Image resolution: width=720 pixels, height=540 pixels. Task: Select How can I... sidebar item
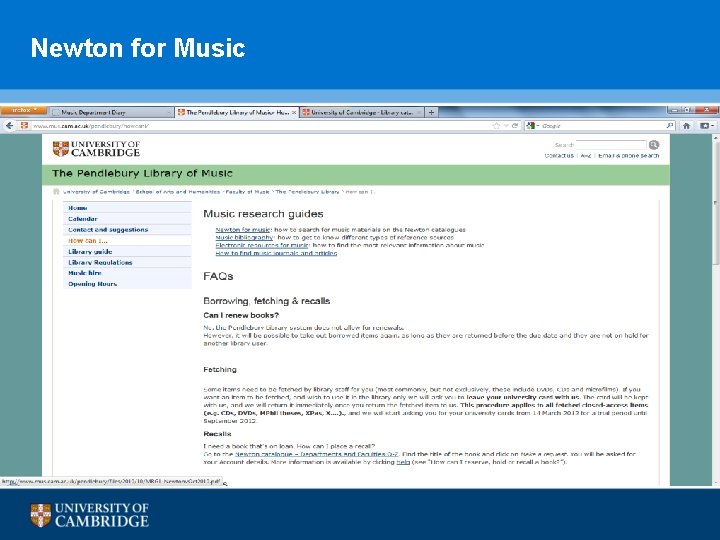[x=127, y=241]
